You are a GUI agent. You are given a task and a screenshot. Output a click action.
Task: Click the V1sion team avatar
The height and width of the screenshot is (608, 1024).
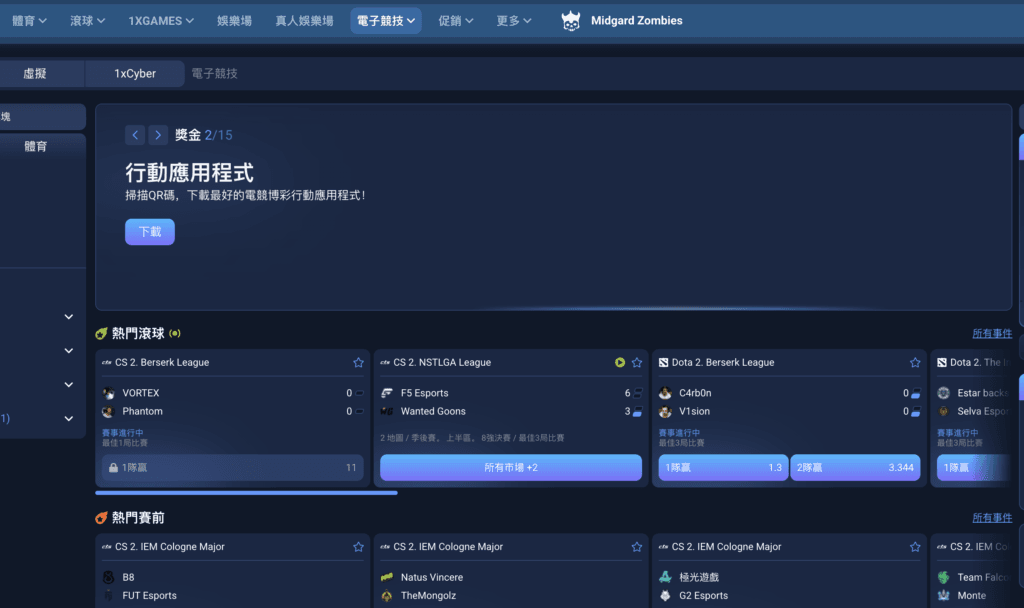[x=665, y=411]
